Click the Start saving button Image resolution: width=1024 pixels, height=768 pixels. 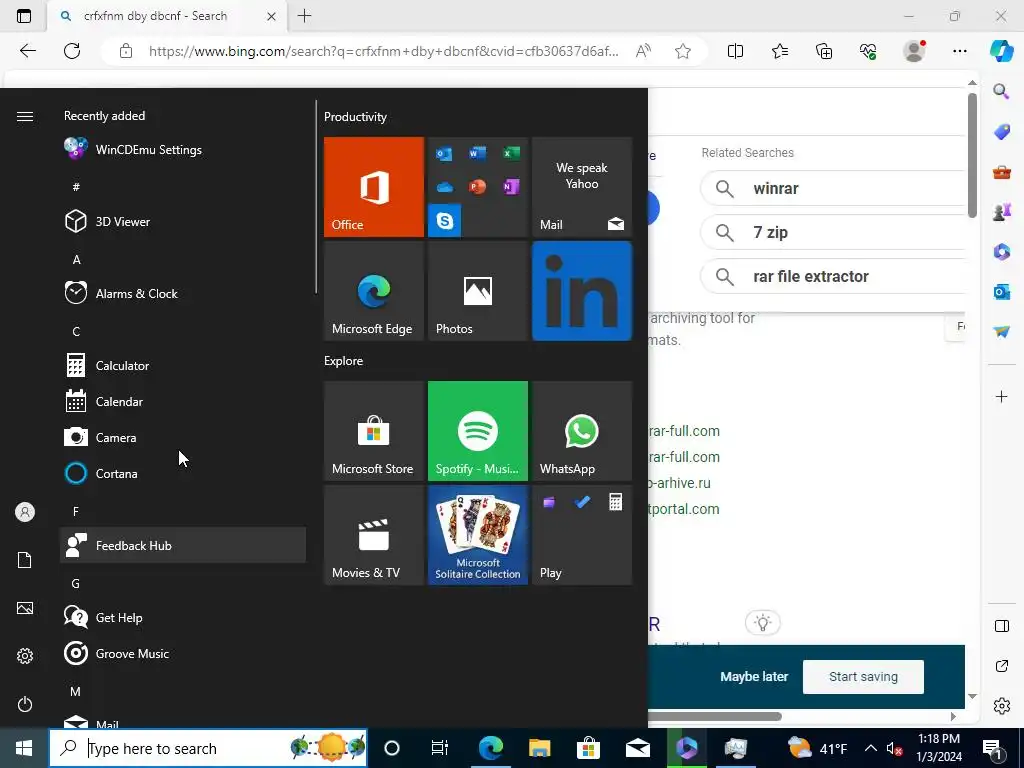click(863, 677)
